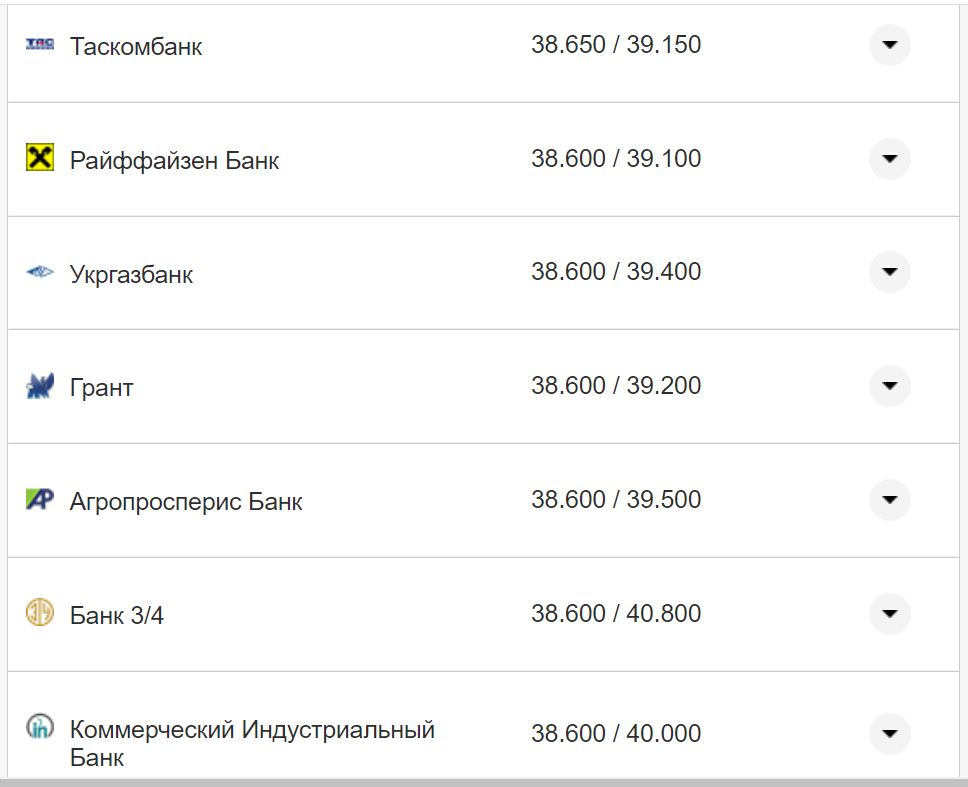968x787 pixels.
Task: Click the Таскомбанк bank logo
Action: [39, 44]
